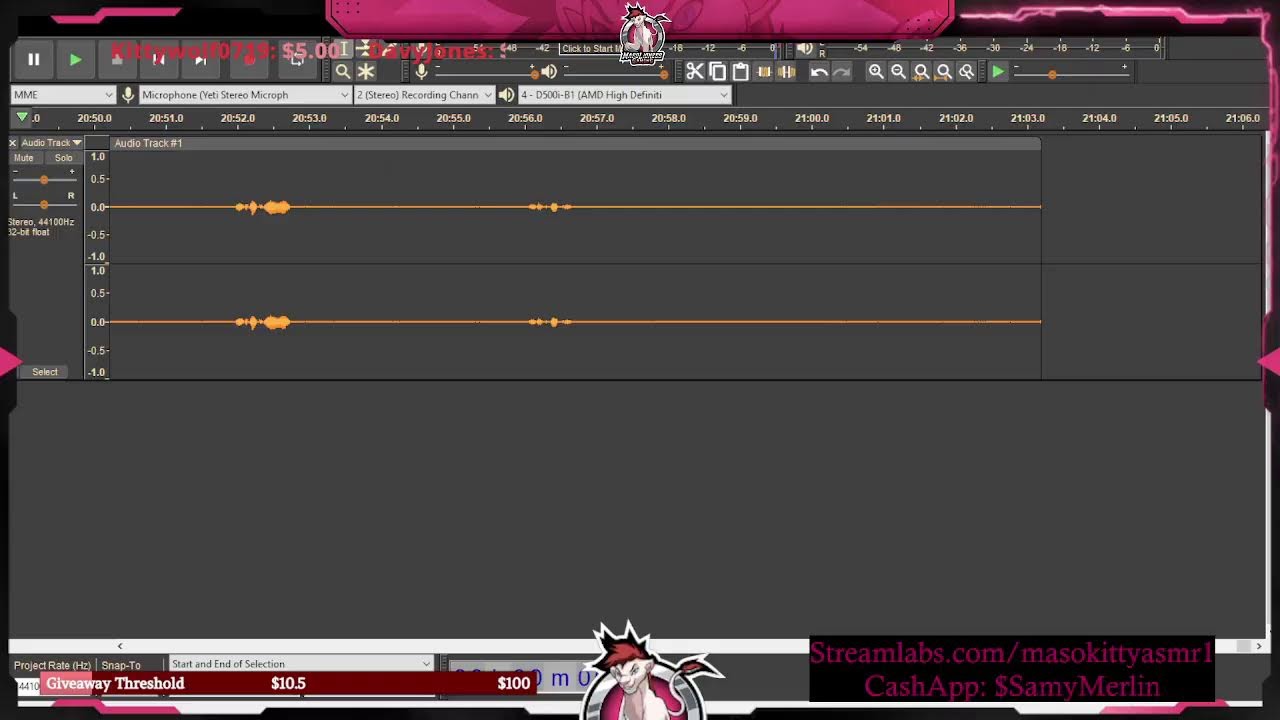This screenshot has height=720, width=1280.
Task: Click Play-at-Speed green arrow
Action: coord(998,71)
